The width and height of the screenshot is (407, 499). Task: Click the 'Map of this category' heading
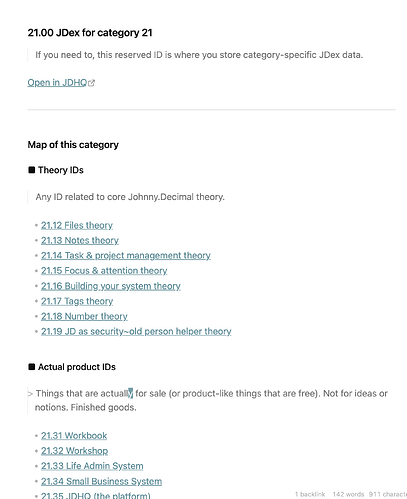coord(73,145)
